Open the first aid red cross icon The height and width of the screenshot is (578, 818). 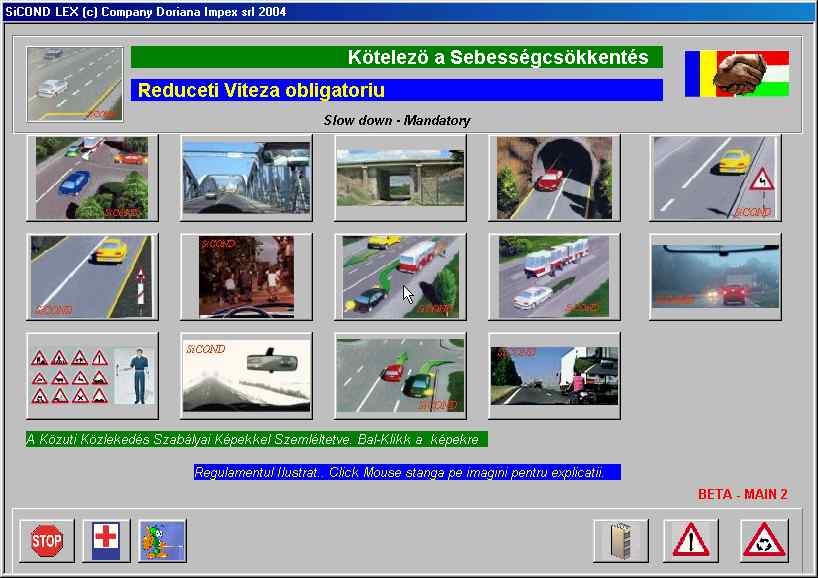coord(106,541)
